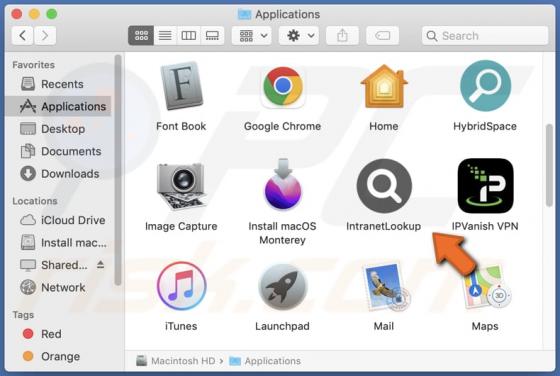Open the group-by arrangement dropdown
Screen dimensions: 560x376
click(251, 35)
